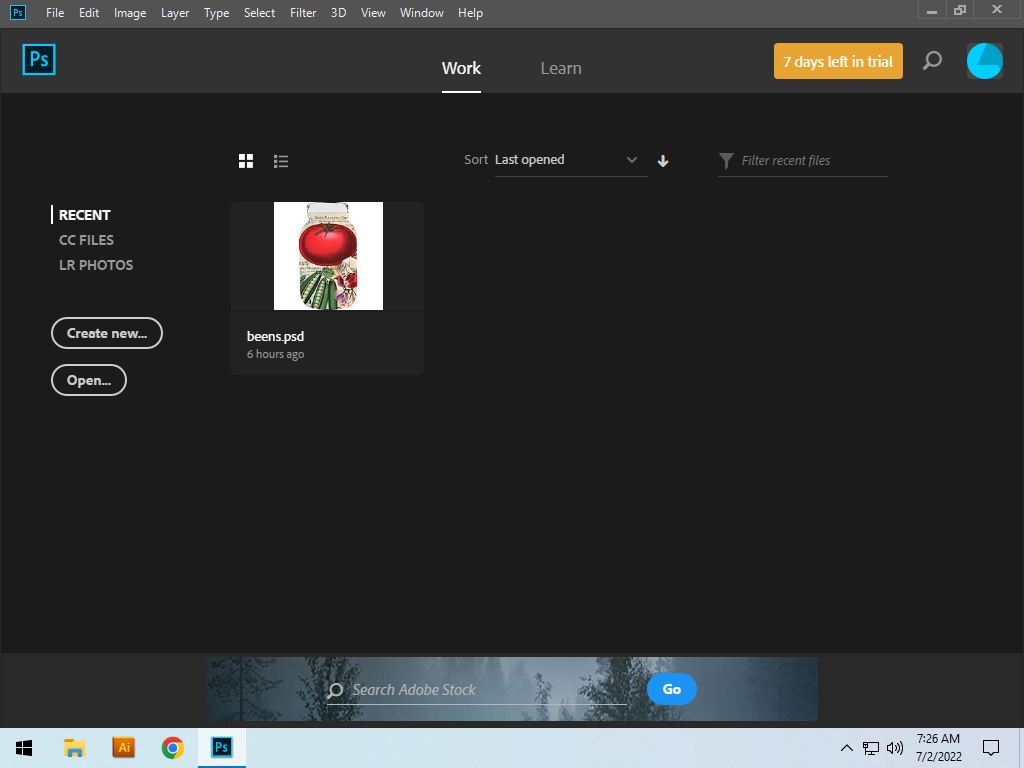Open your profile avatar
1024x768 pixels.
click(x=985, y=60)
